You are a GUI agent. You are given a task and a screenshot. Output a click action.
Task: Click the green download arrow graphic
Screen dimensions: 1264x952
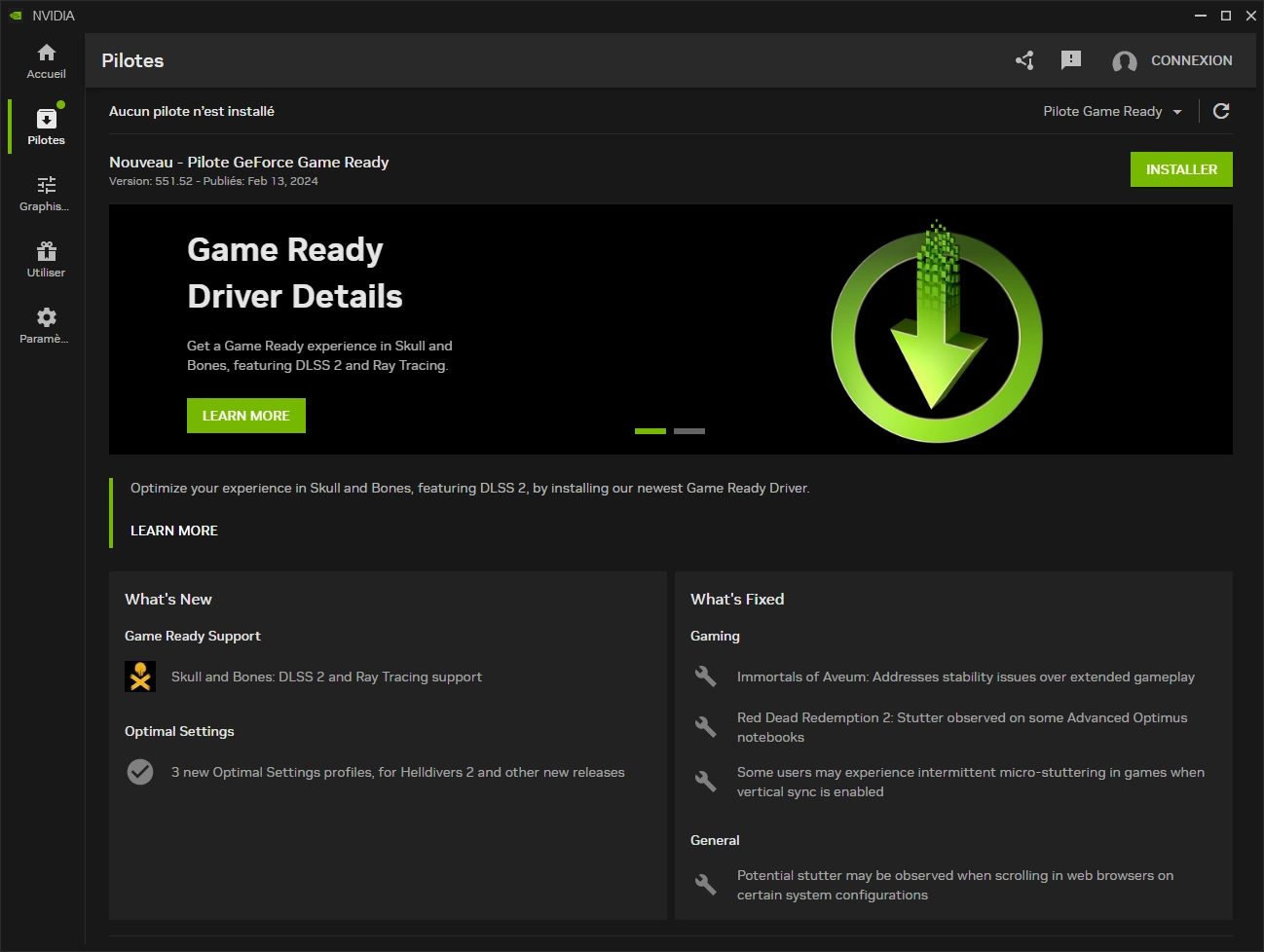coord(937,331)
